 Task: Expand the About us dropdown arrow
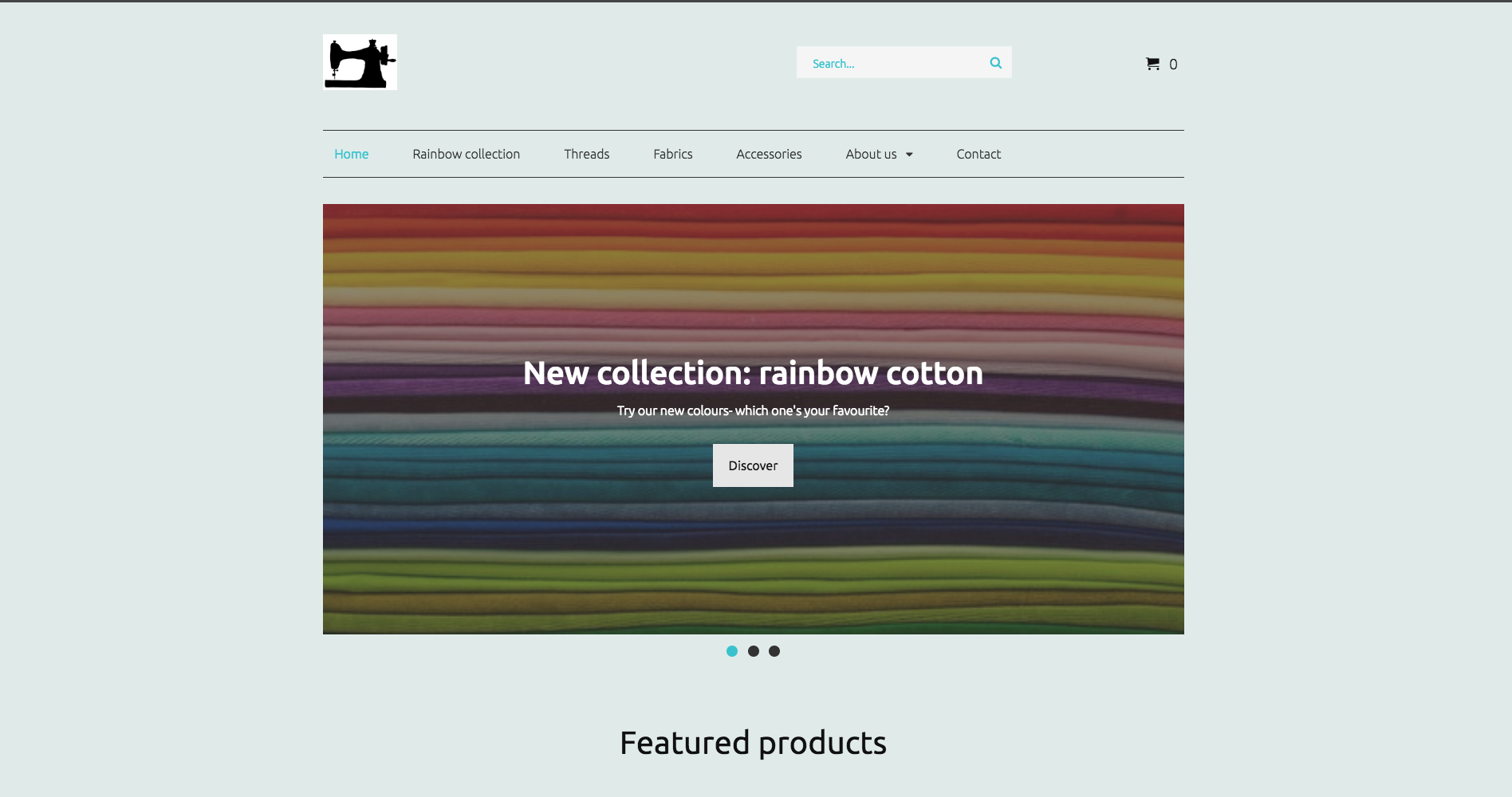pyautogui.click(x=909, y=155)
